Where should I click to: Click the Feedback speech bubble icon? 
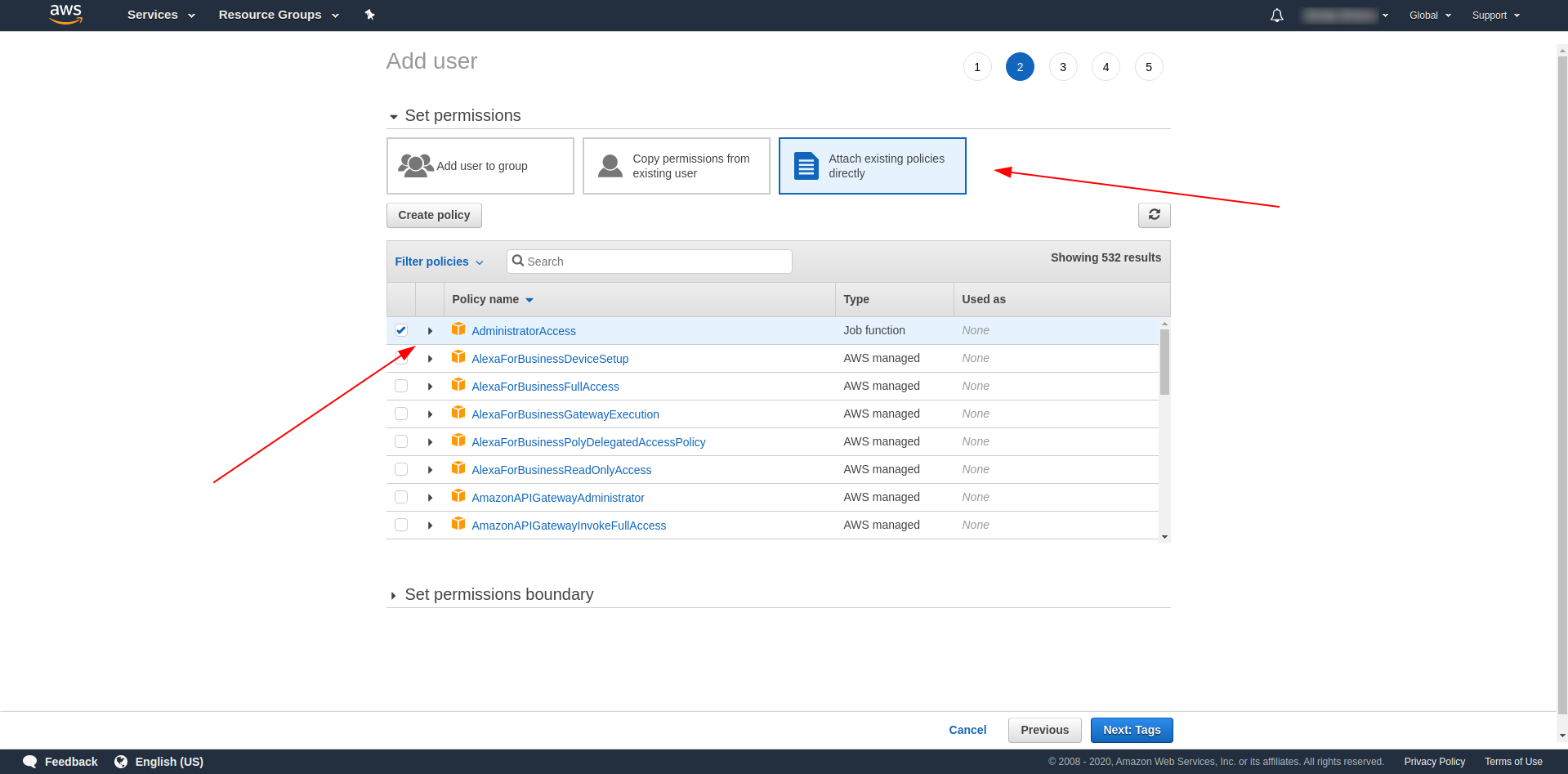point(30,761)
